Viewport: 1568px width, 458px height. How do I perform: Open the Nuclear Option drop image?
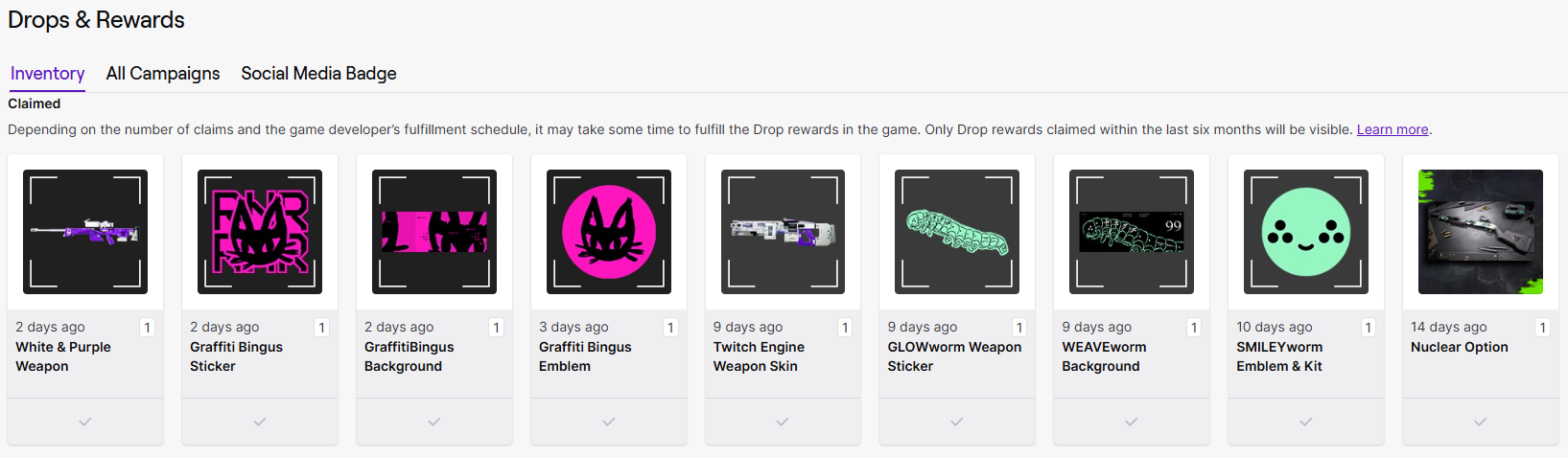point(1481,232)
